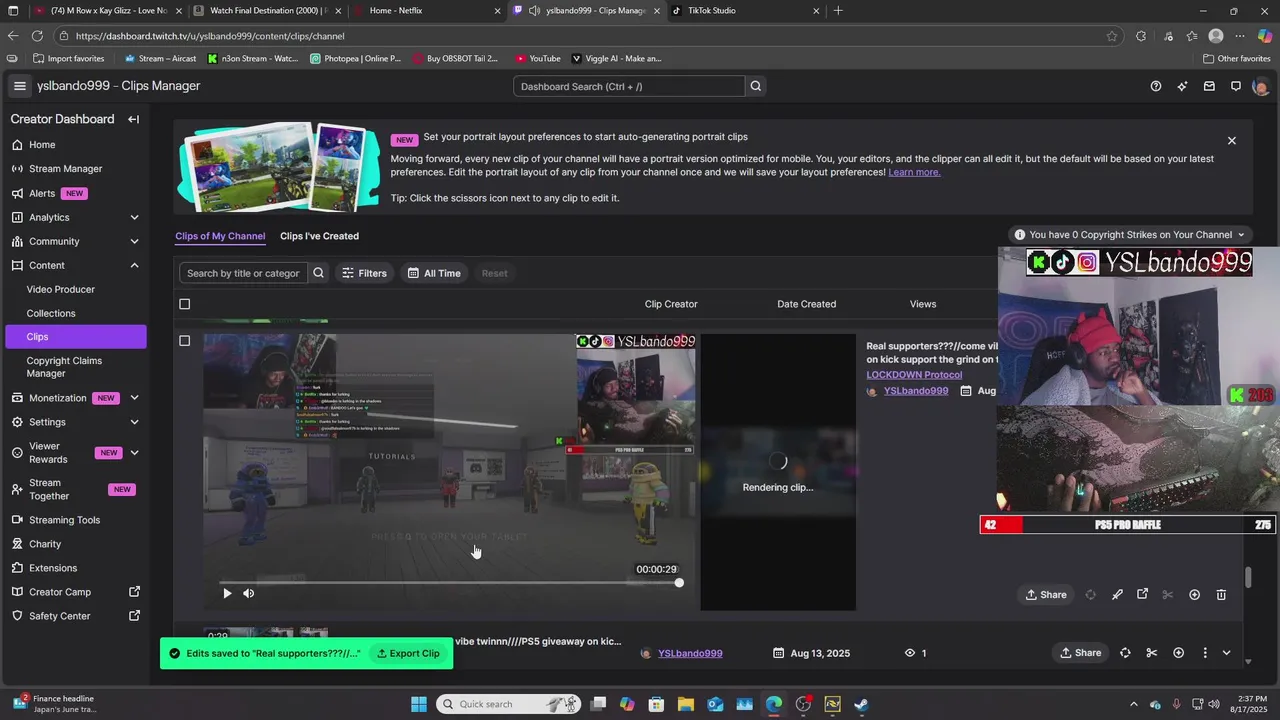The width and height of the screenshot is (1280, 720).
Task: Expand the Viewer Rewards sidebar section
Action: coord(134,453)
